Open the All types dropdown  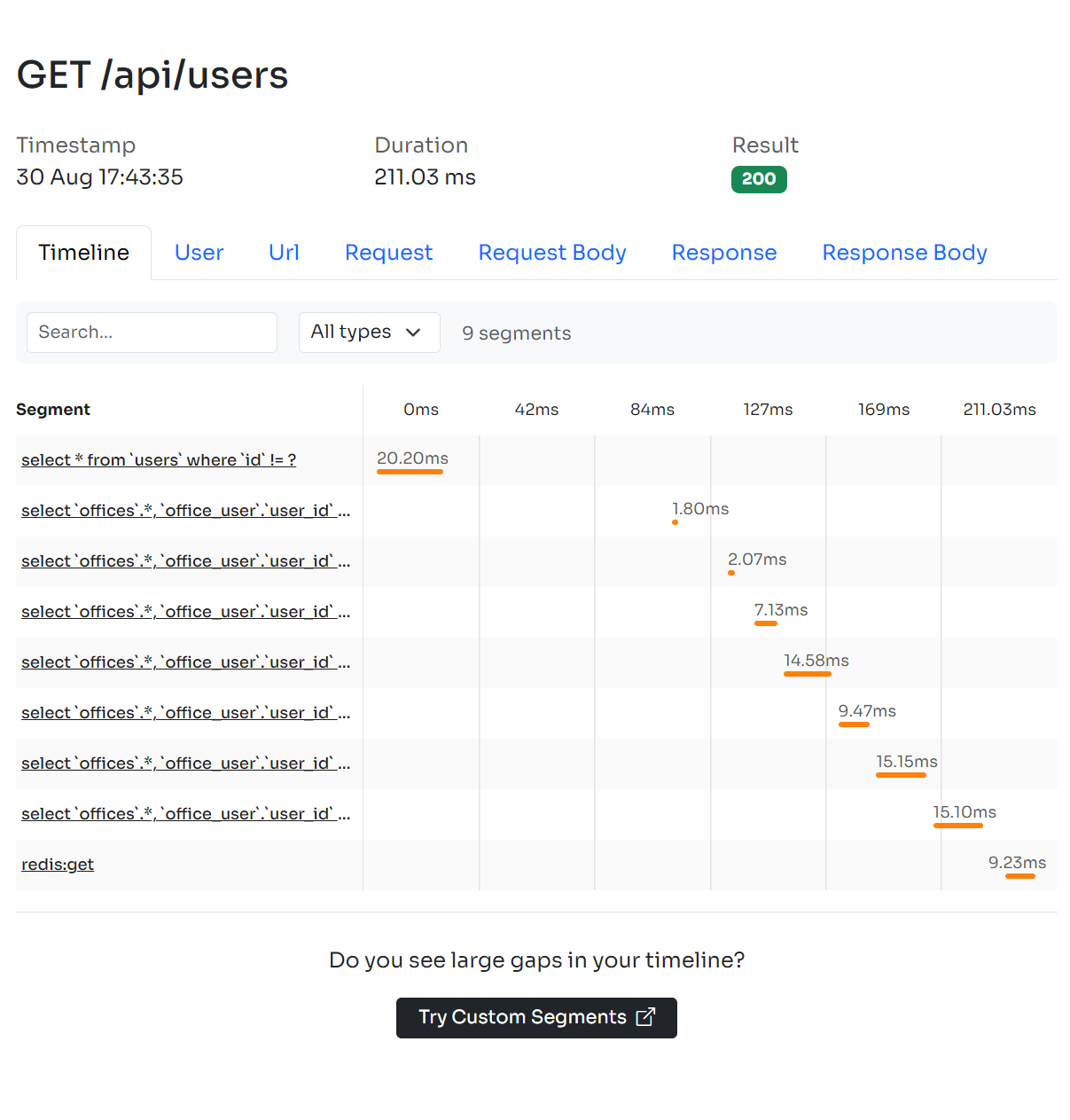click(x=369, y=333)
